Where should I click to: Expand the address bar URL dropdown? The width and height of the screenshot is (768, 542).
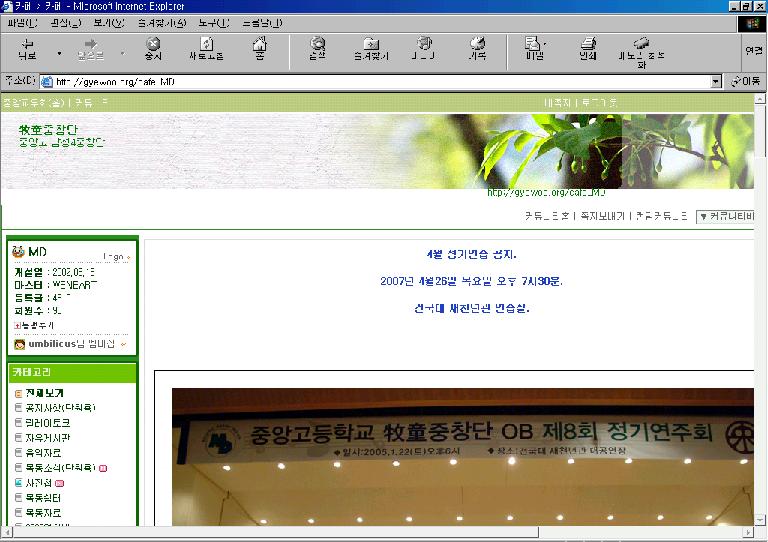715,81
